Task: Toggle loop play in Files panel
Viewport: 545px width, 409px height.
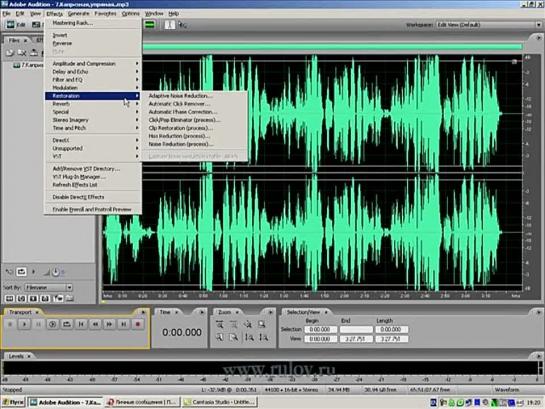Action: click(x=21, y=272)
